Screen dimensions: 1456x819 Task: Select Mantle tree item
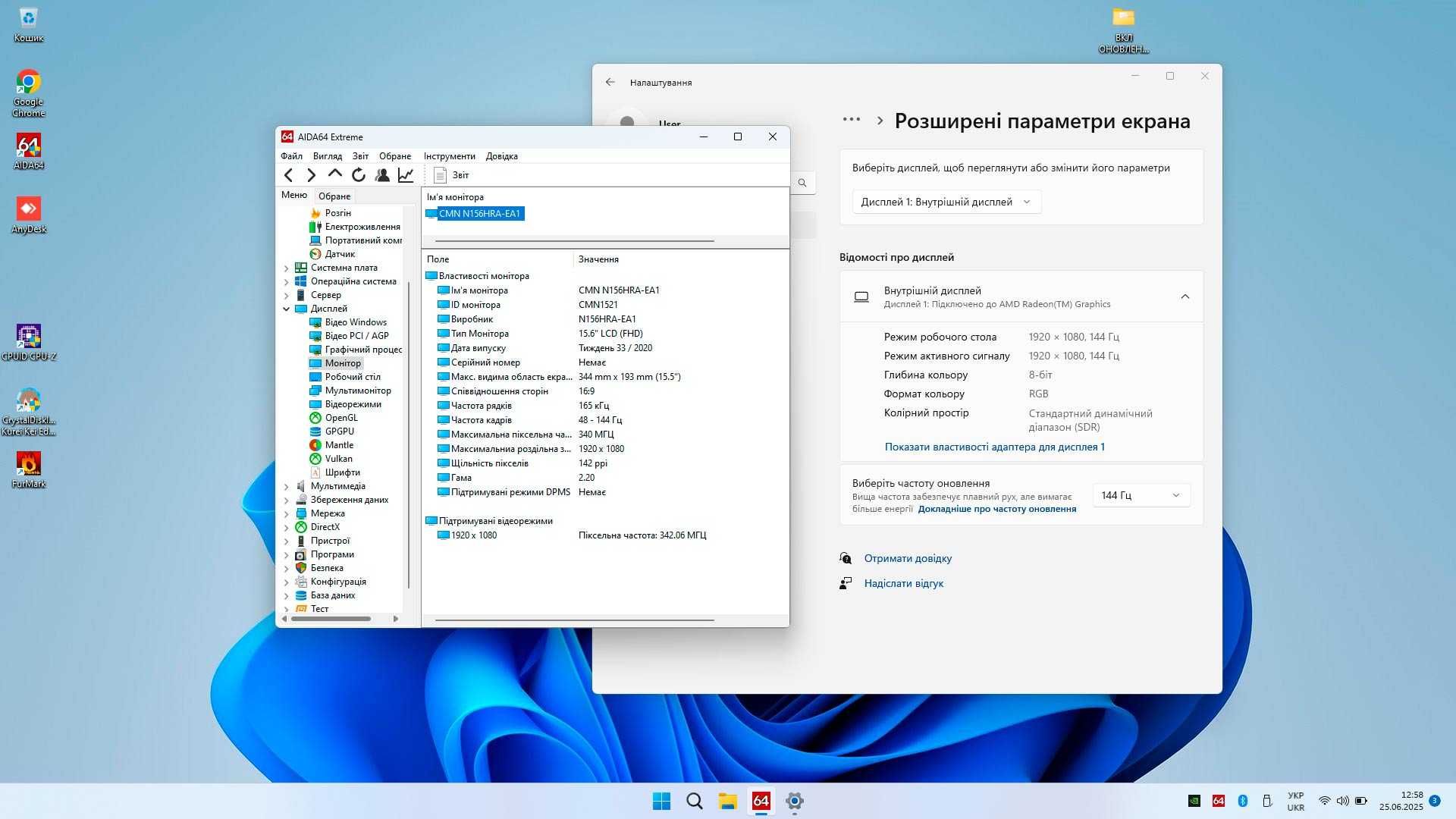[x=331, y=445]
